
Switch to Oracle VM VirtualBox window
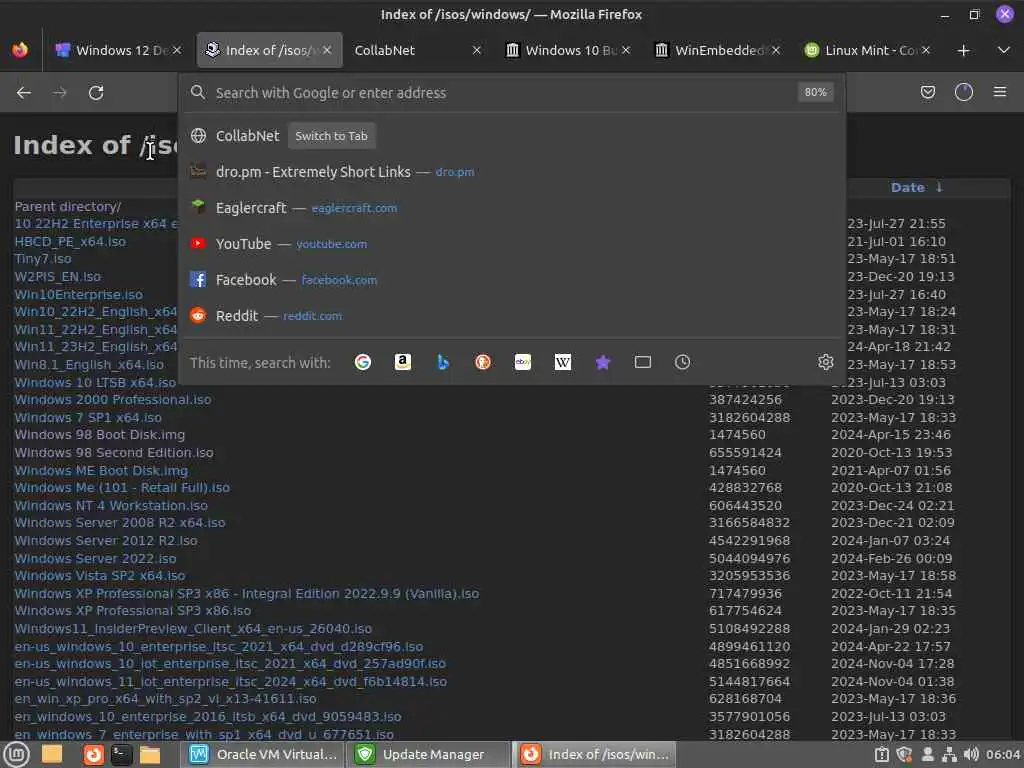coord(263,755)
